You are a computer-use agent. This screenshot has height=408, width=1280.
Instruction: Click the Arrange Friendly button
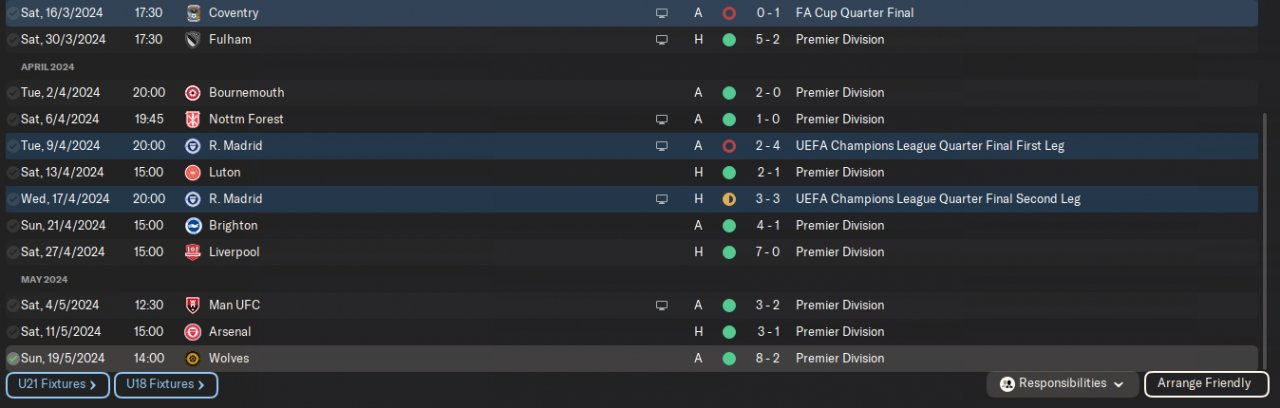pyautogui.click(x=1206, y=384)
